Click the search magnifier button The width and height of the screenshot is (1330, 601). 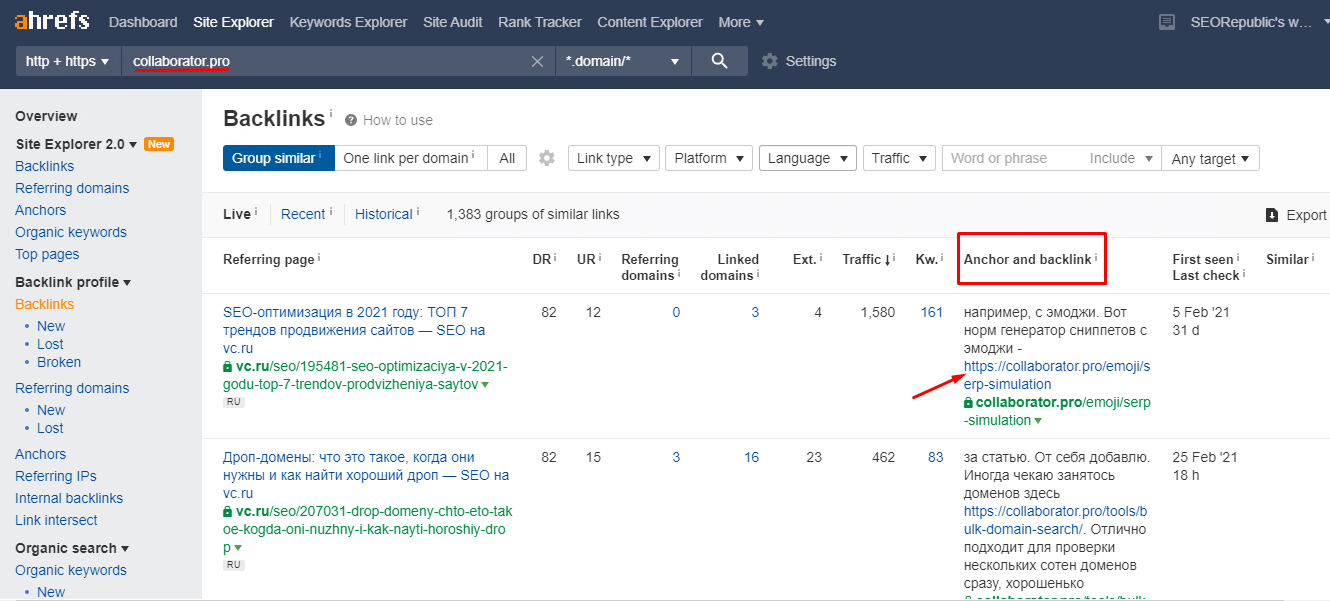719,61
